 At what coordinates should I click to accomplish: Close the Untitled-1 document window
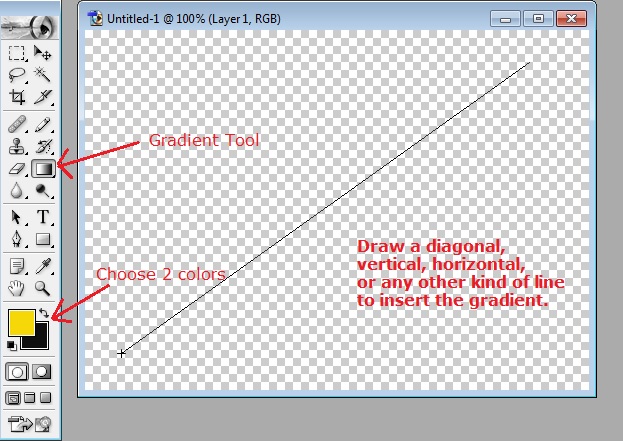point(571,19)
